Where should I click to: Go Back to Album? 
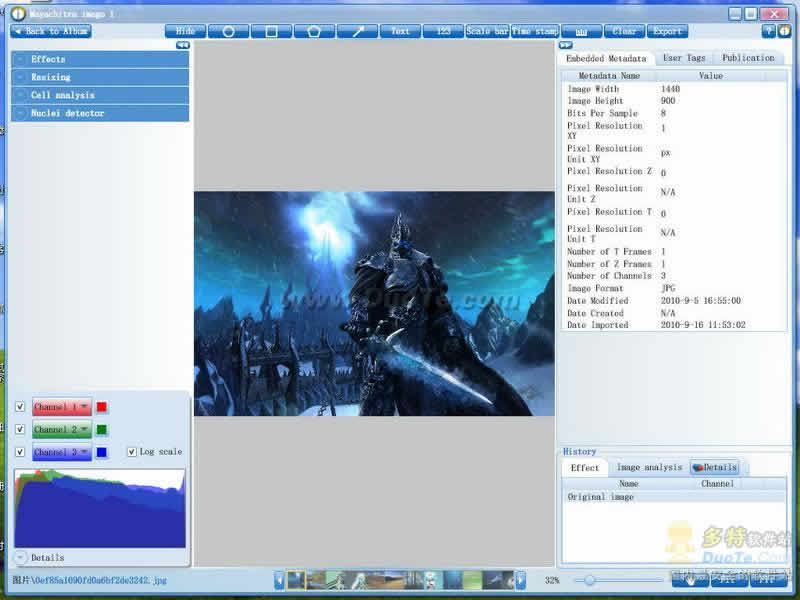tap(51, 31)
